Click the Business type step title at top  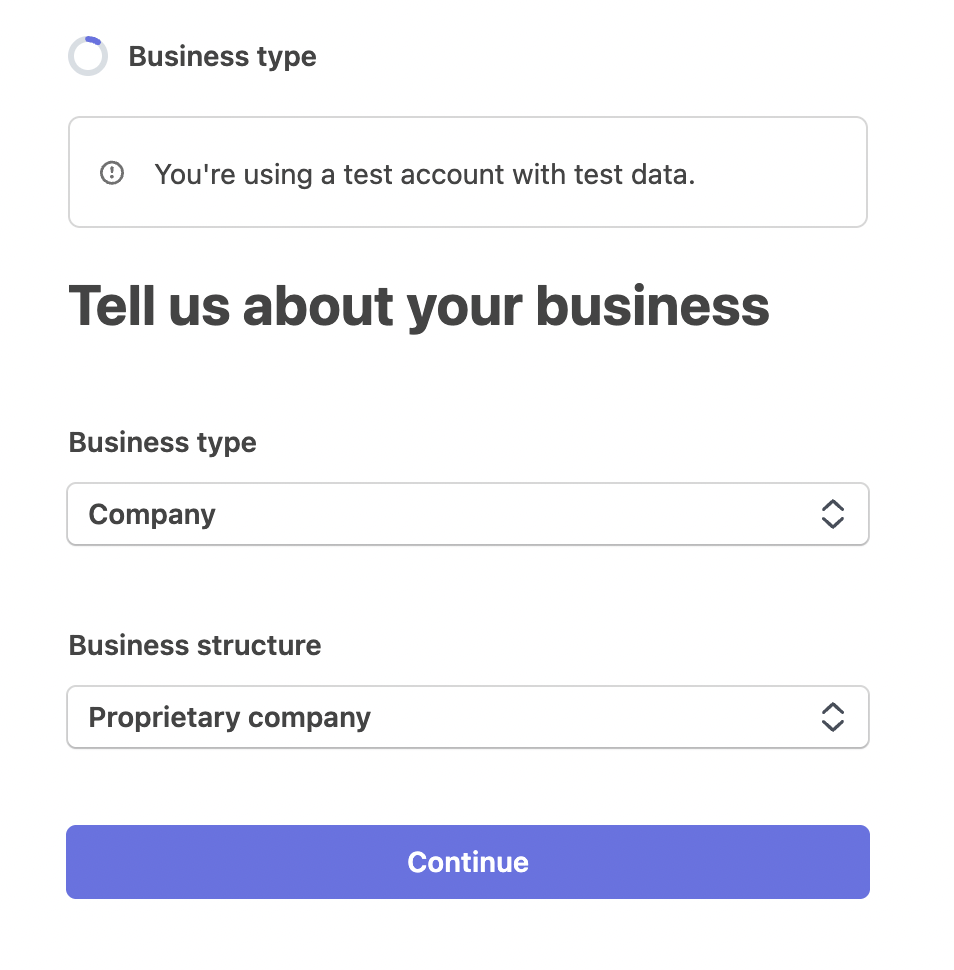click(223, 57)
